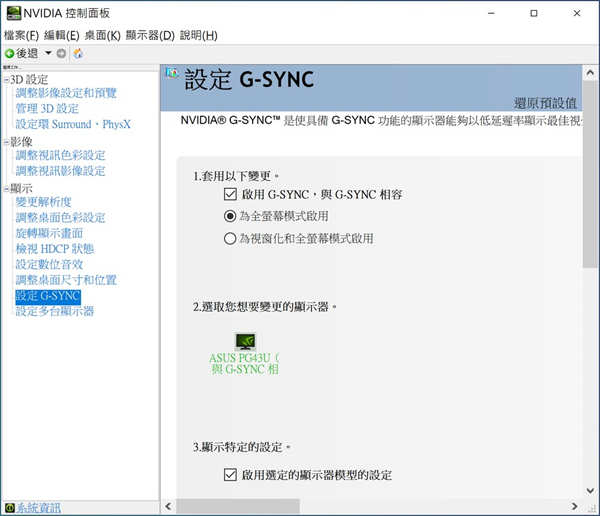600x516 pixels.
Task: Open 設定數位音效 page
Action: [x=49, y=265]
